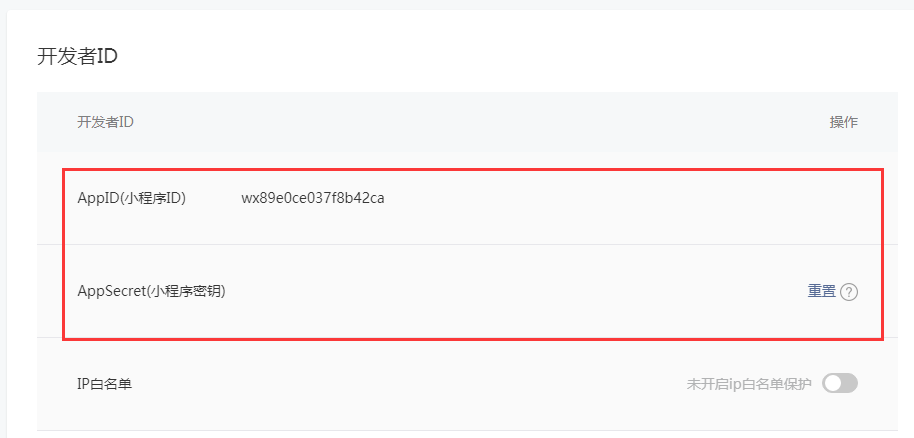Click the 操作 column header

click(x=843, y=122)
